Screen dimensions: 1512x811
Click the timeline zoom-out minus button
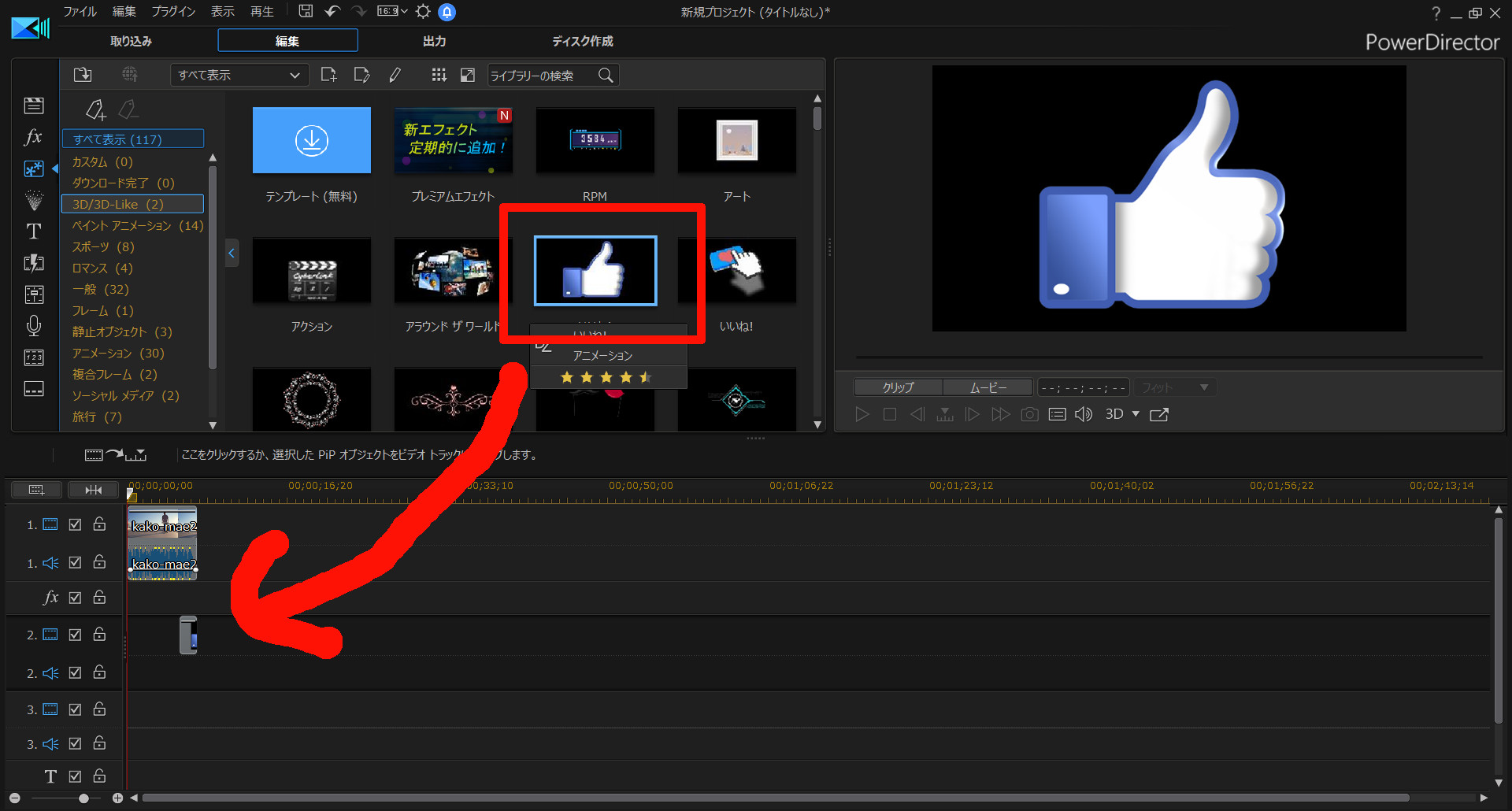(14, 798)
